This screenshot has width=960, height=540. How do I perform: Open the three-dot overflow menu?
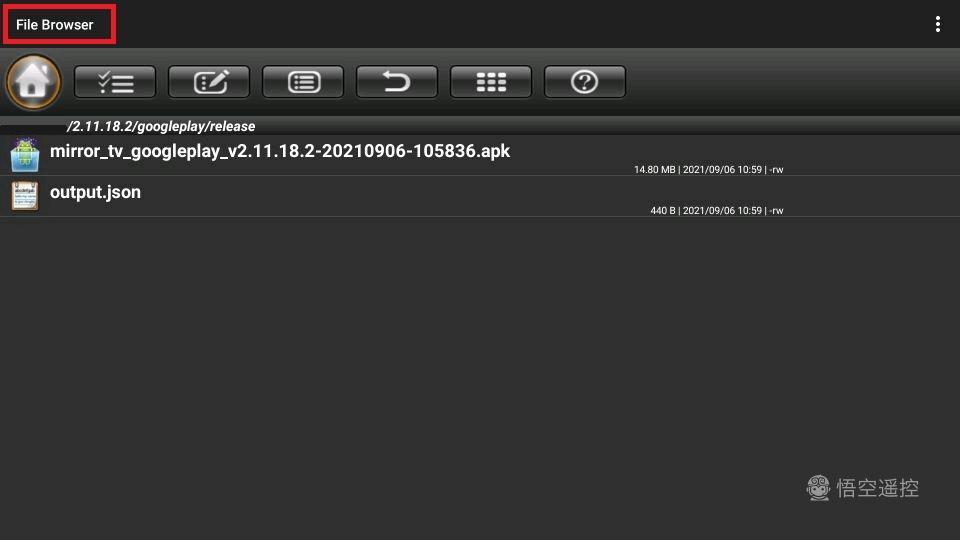pos(937,24)
